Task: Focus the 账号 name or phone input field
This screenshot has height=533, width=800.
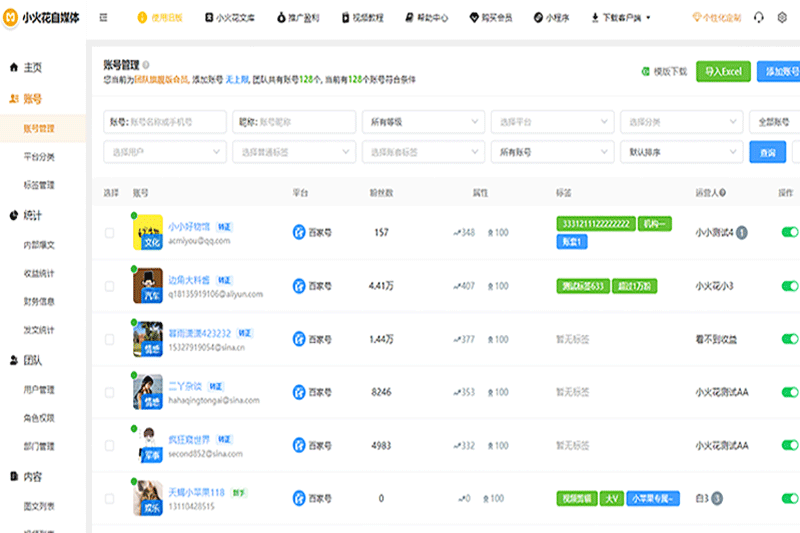Action: [165, 122]
